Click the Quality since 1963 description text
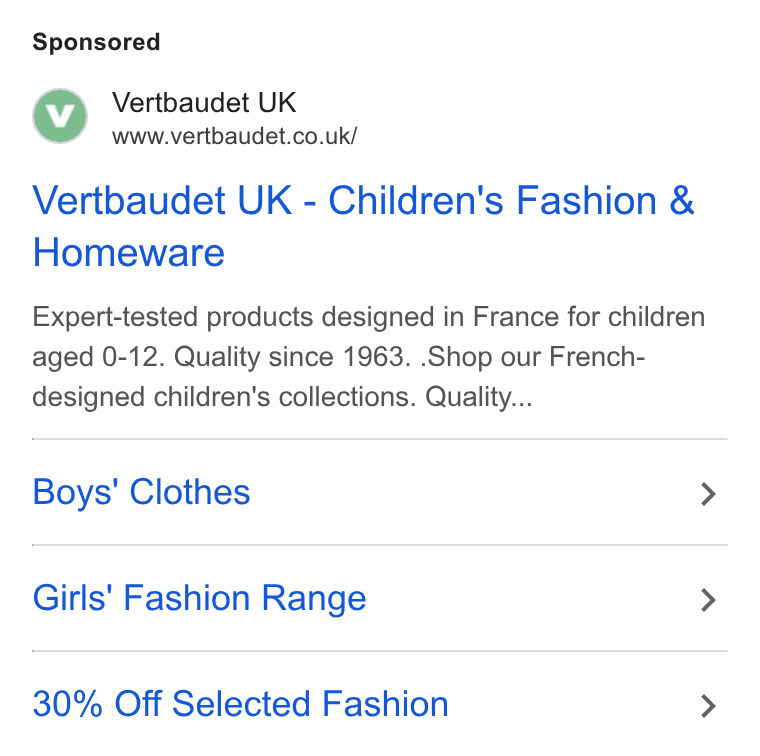Screen dimensions: 760x756 pyautogui.click(x=289, y=357)
